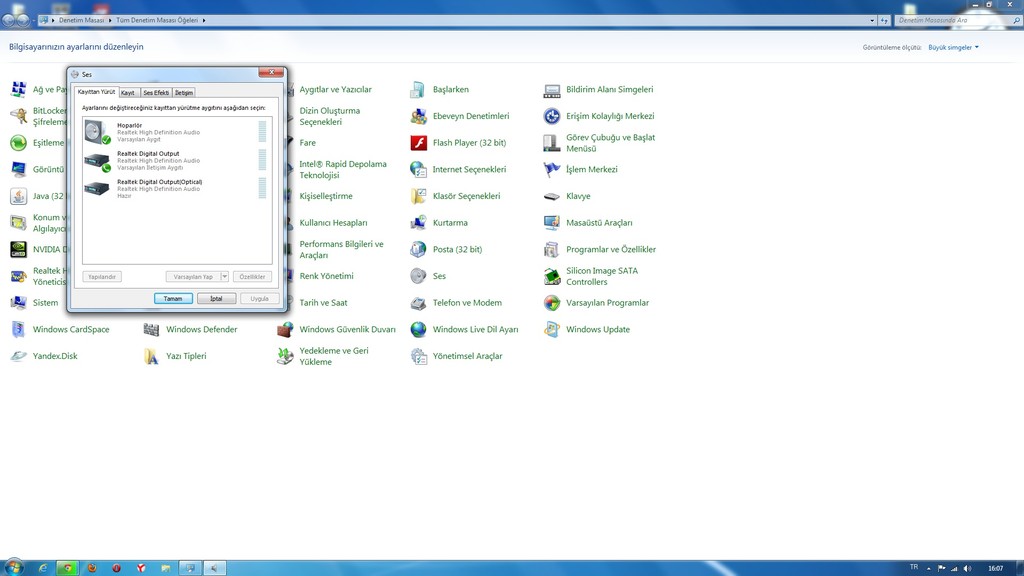Screen dimensions: 1024x576
Task: Expand address bar history dropdown
Action: 872,20
